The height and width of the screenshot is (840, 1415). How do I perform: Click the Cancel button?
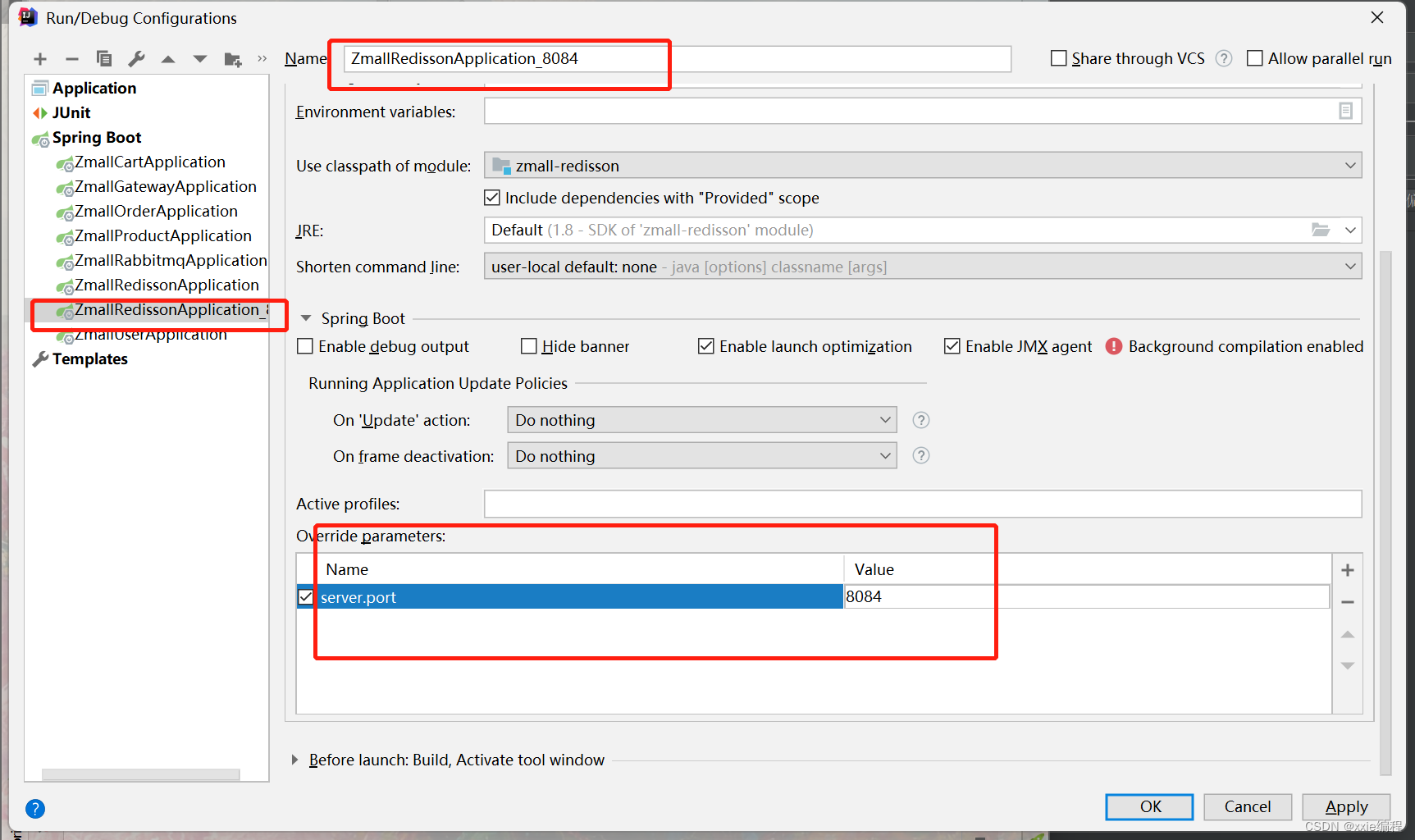coord(1248,806)
